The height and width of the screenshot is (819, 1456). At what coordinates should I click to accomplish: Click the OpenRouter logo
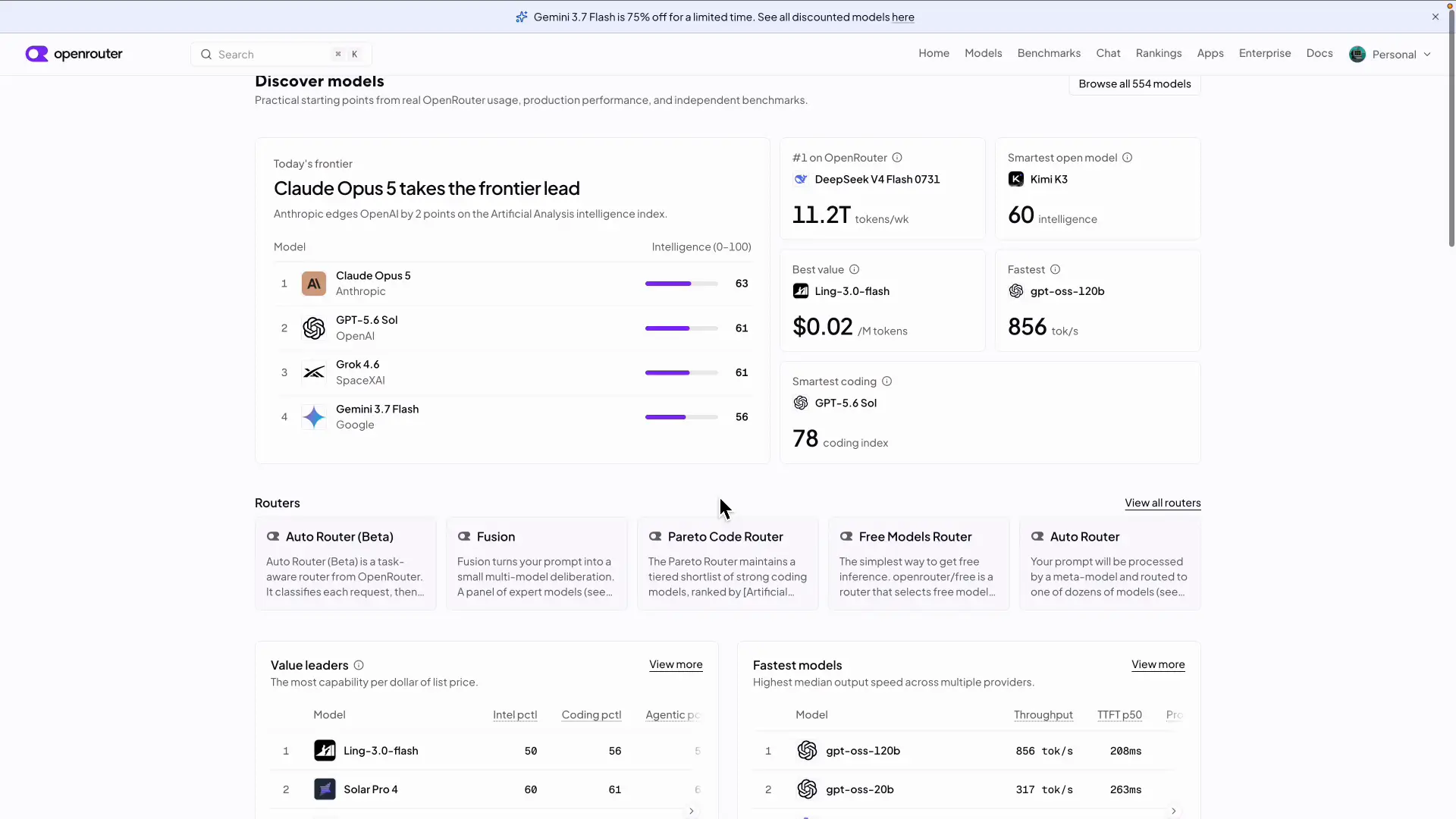74,54
